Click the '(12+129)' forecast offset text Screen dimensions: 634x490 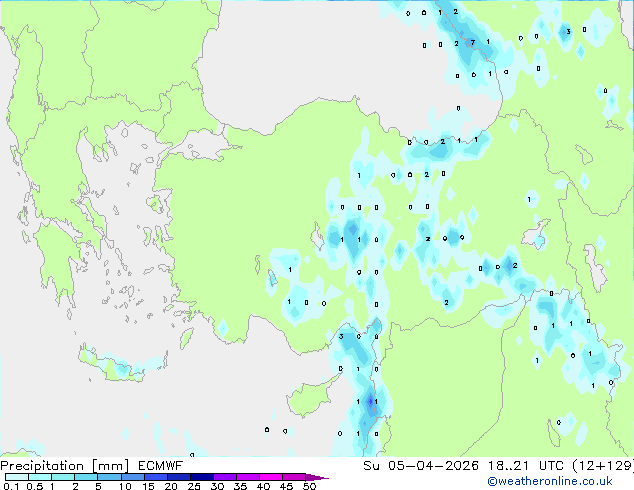(604, 465)
